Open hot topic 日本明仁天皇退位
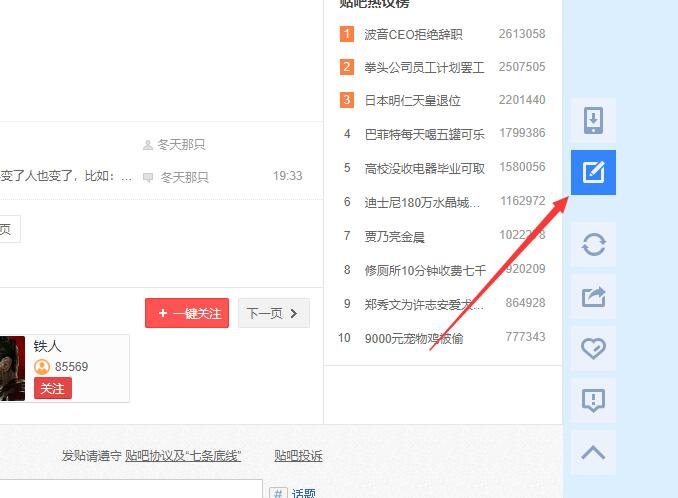The width and height of the screenshot is (678, 498). (413, 100)
